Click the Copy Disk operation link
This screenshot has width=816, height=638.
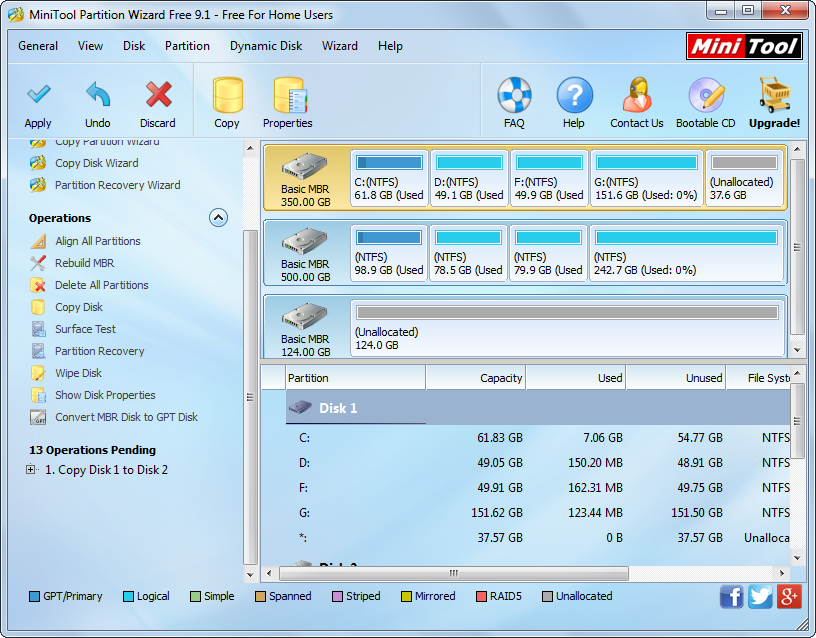(x=79, y=307)
